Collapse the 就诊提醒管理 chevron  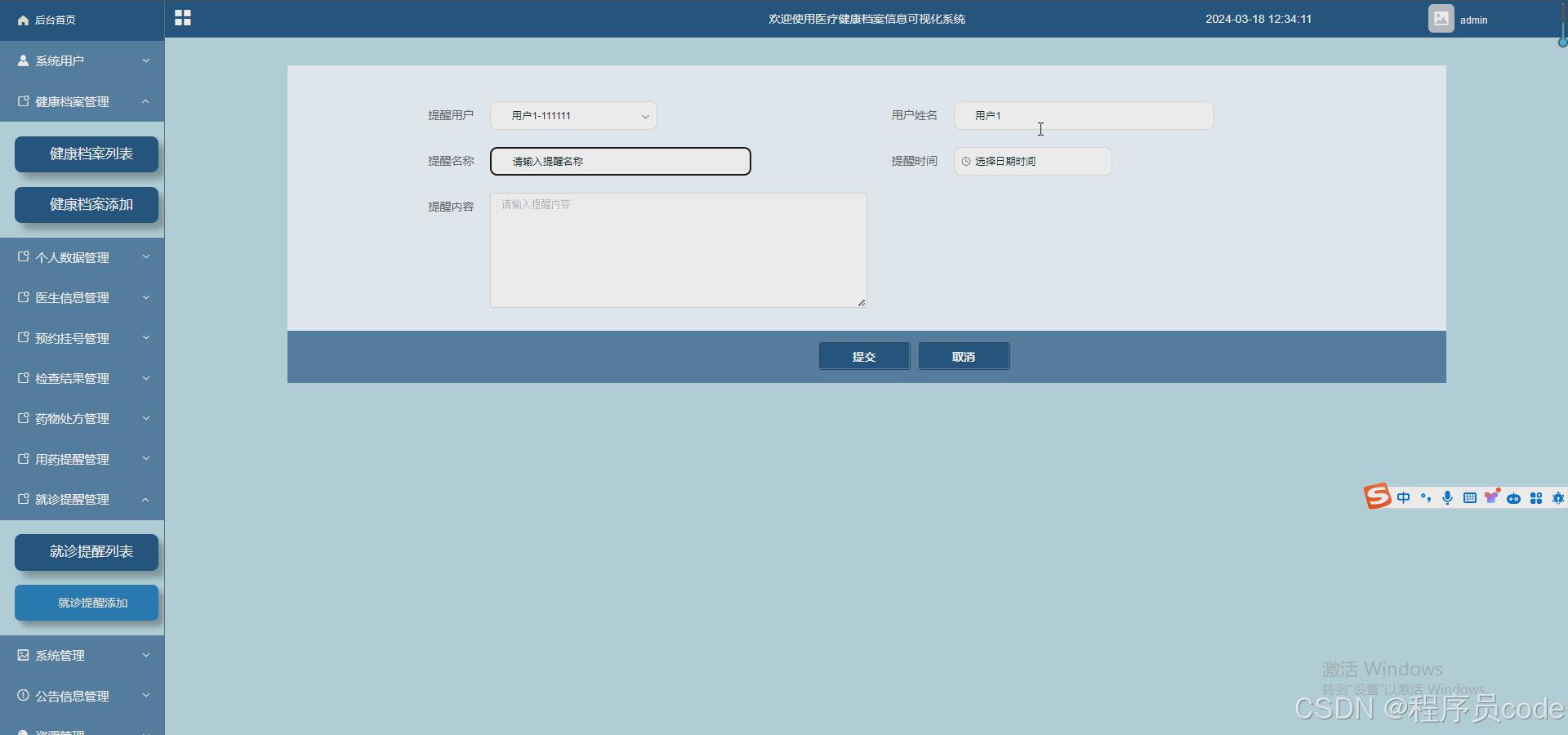click(146, 499)
